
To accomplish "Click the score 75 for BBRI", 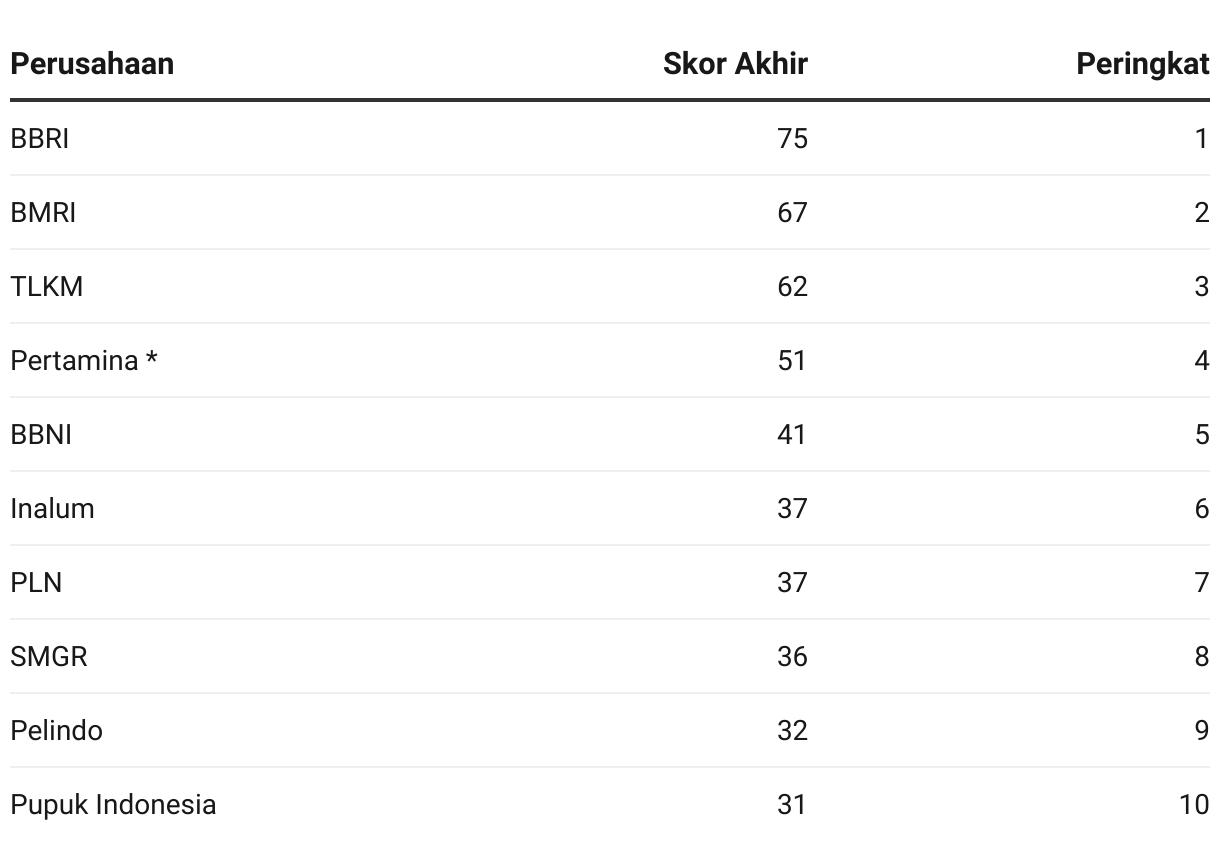I will (792, 138).
